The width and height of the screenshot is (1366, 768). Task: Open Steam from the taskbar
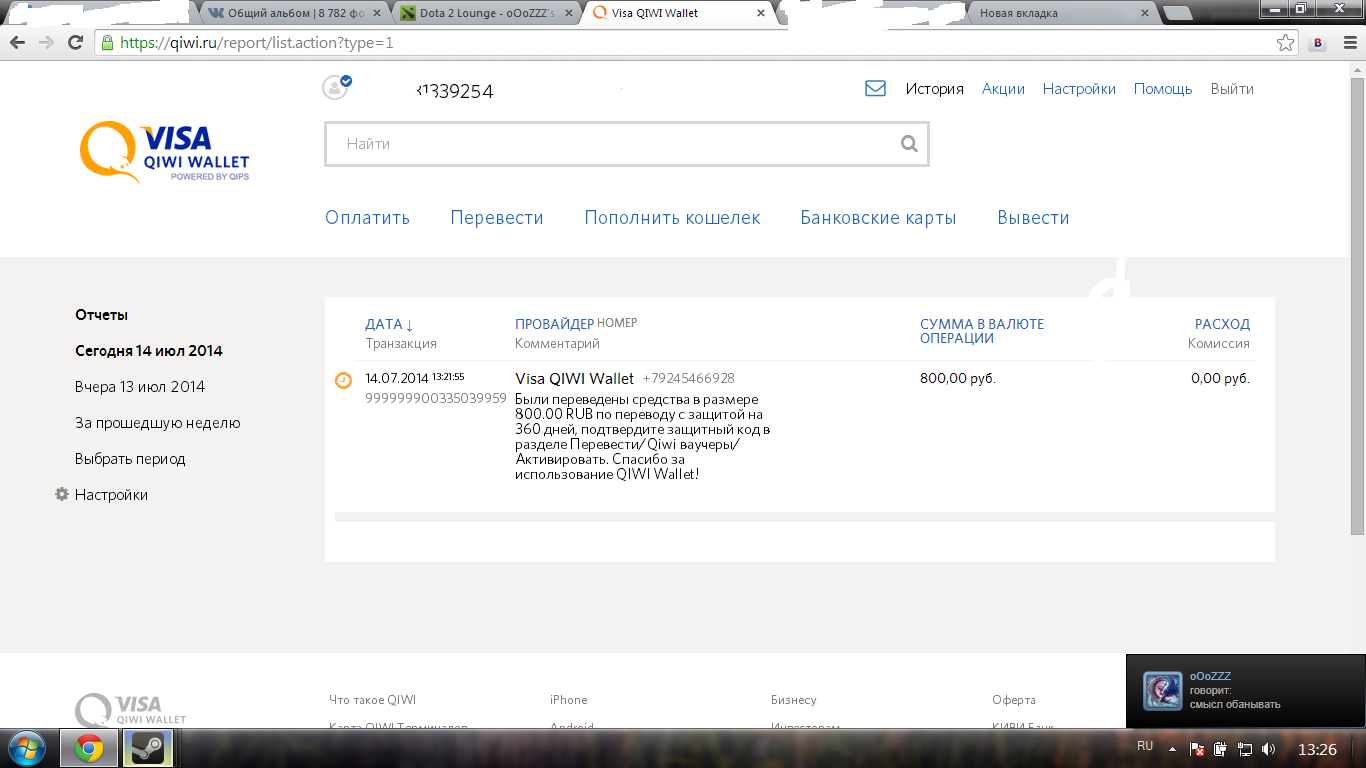[x=148, y=748]
